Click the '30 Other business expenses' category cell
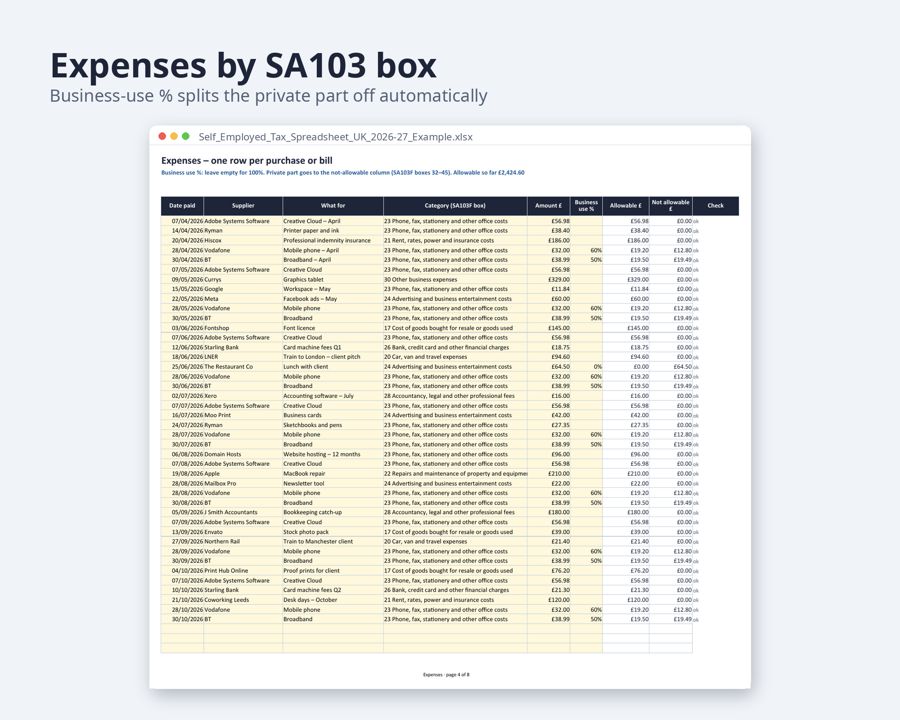Screen dimensions: 900x720 (x=455, y=280)
